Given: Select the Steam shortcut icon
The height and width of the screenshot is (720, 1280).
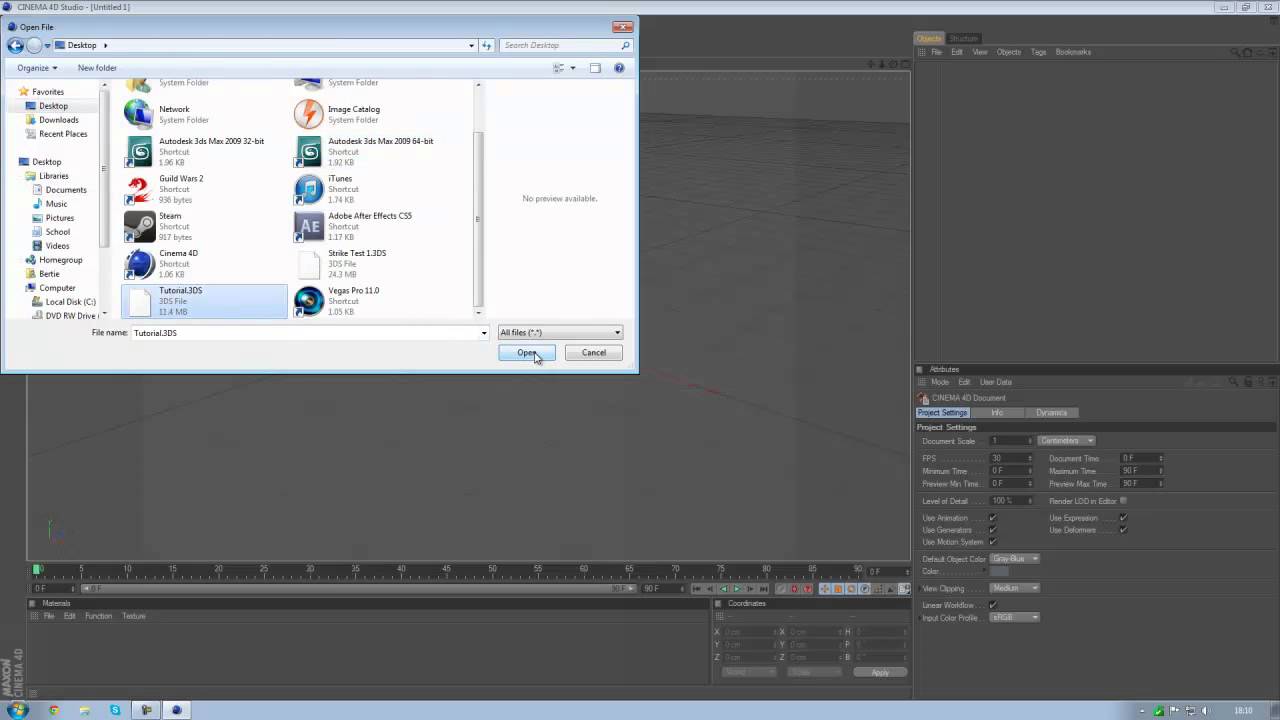Looking at the screenshot, I should click(x=139, y=226).
